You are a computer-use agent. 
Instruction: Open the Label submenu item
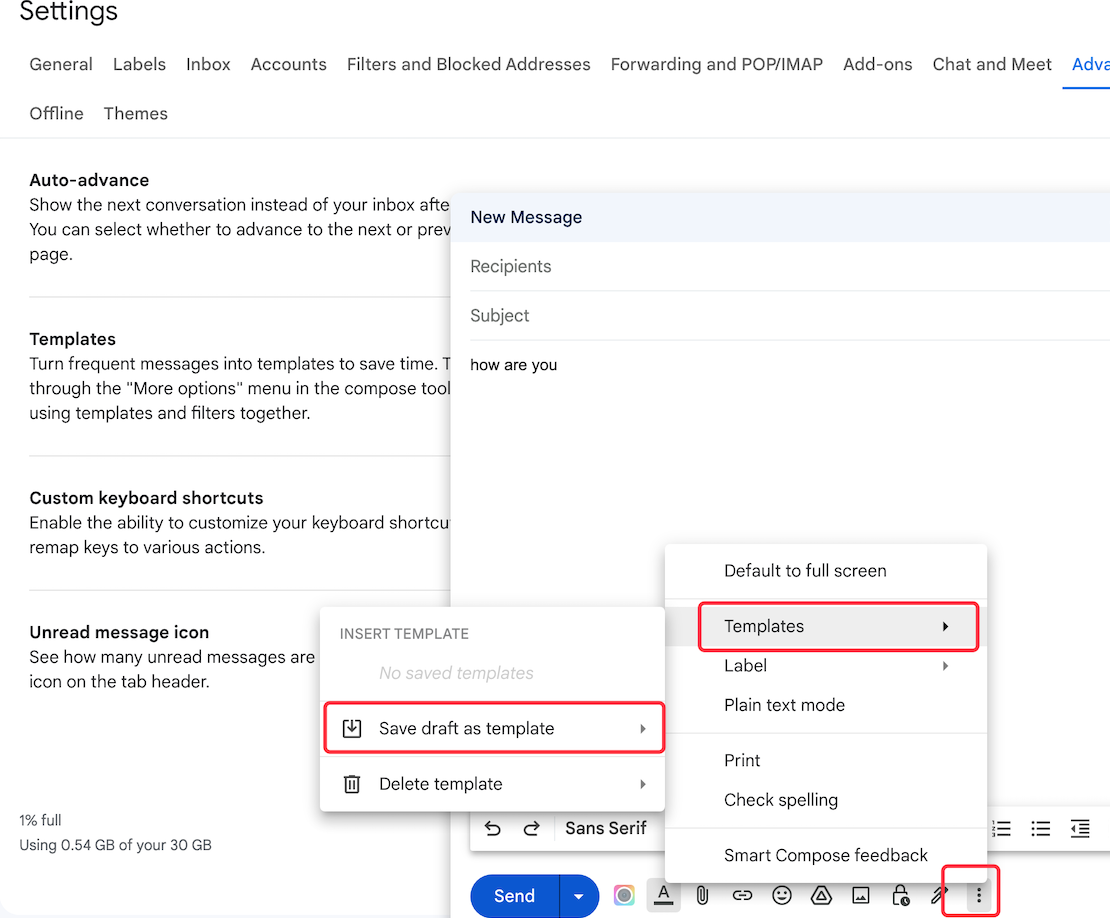tap(825, 665)
